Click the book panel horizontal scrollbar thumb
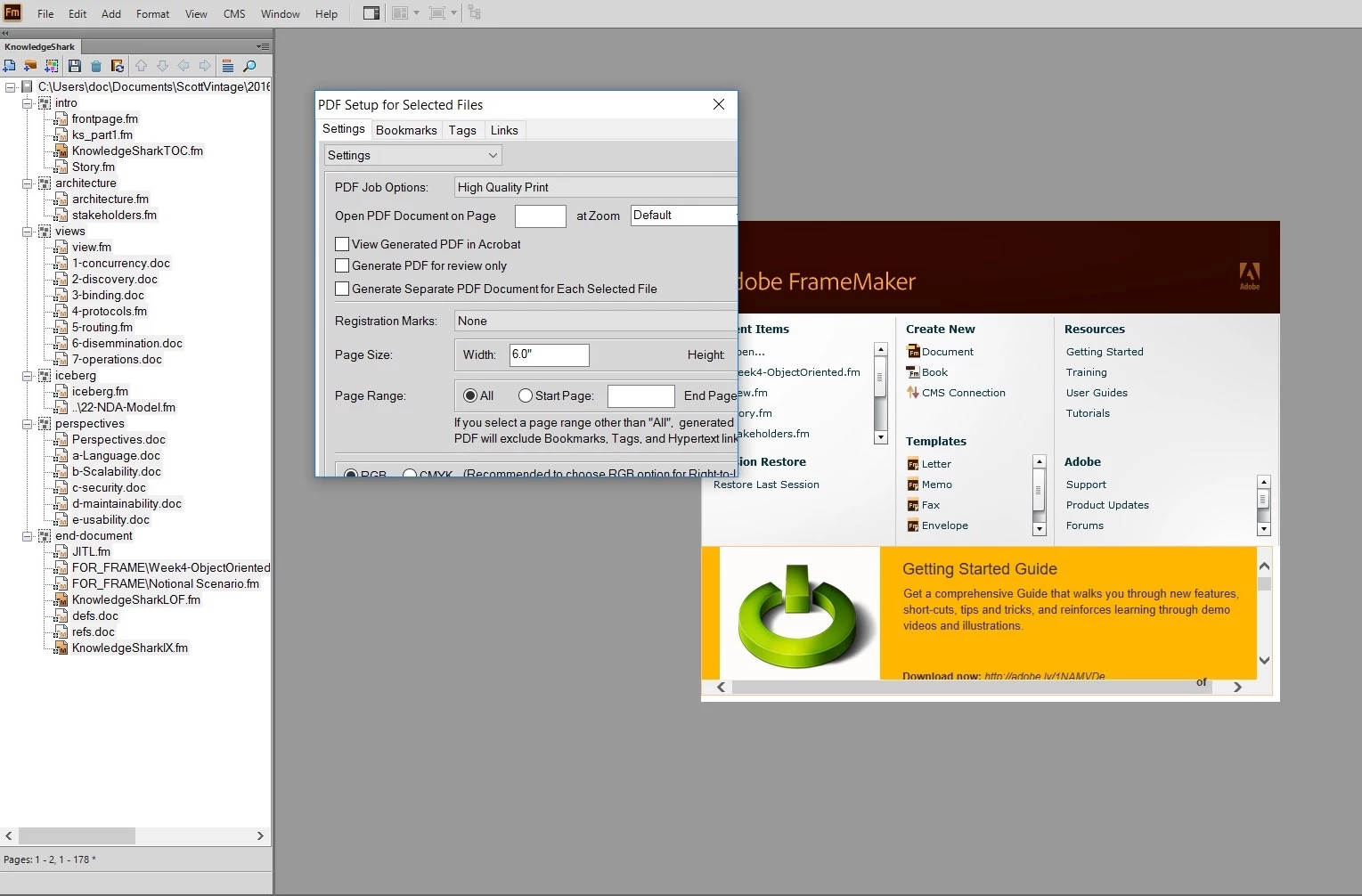 [x=77, y=835]
